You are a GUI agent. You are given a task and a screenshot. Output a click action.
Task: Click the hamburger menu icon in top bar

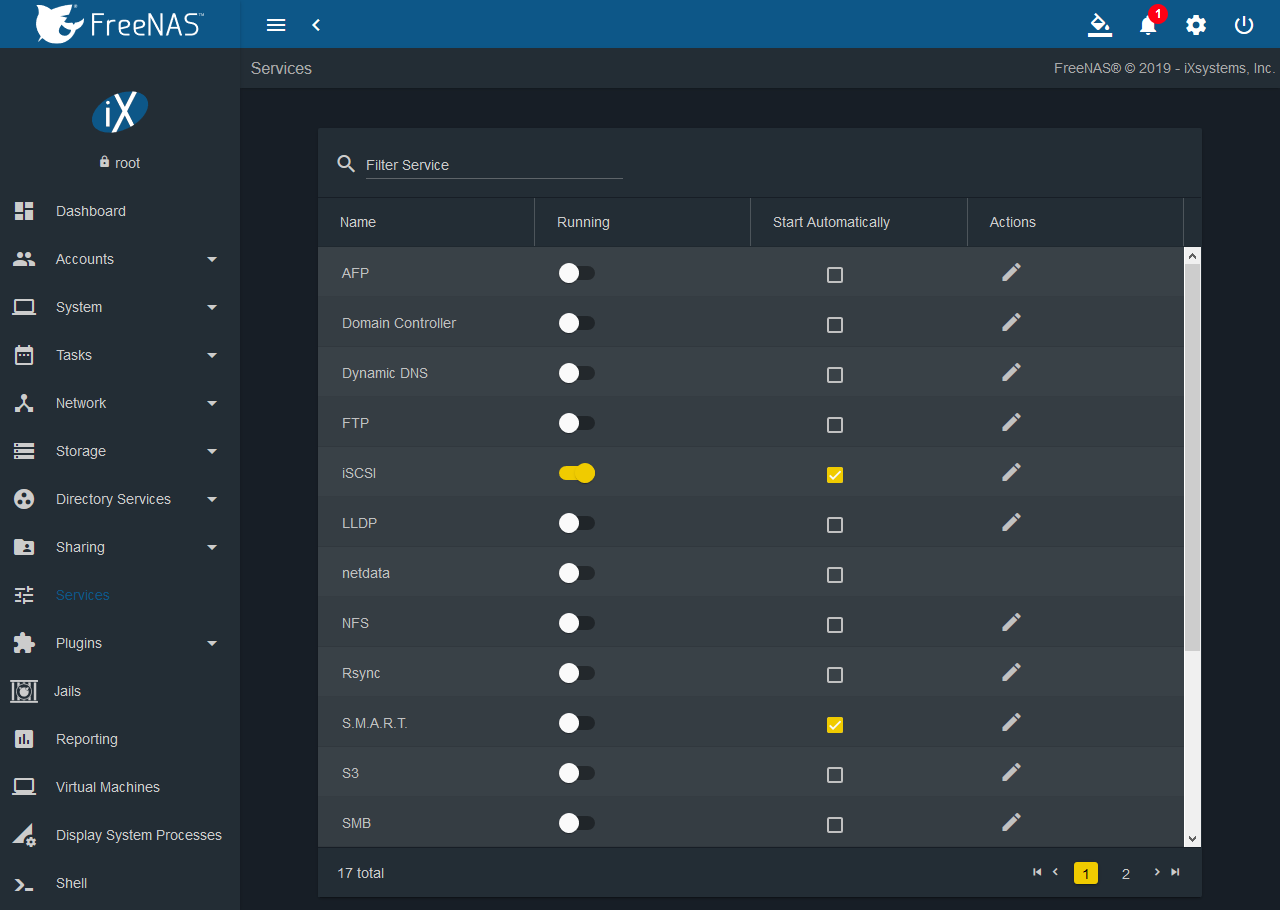click(x=277, y=25)
